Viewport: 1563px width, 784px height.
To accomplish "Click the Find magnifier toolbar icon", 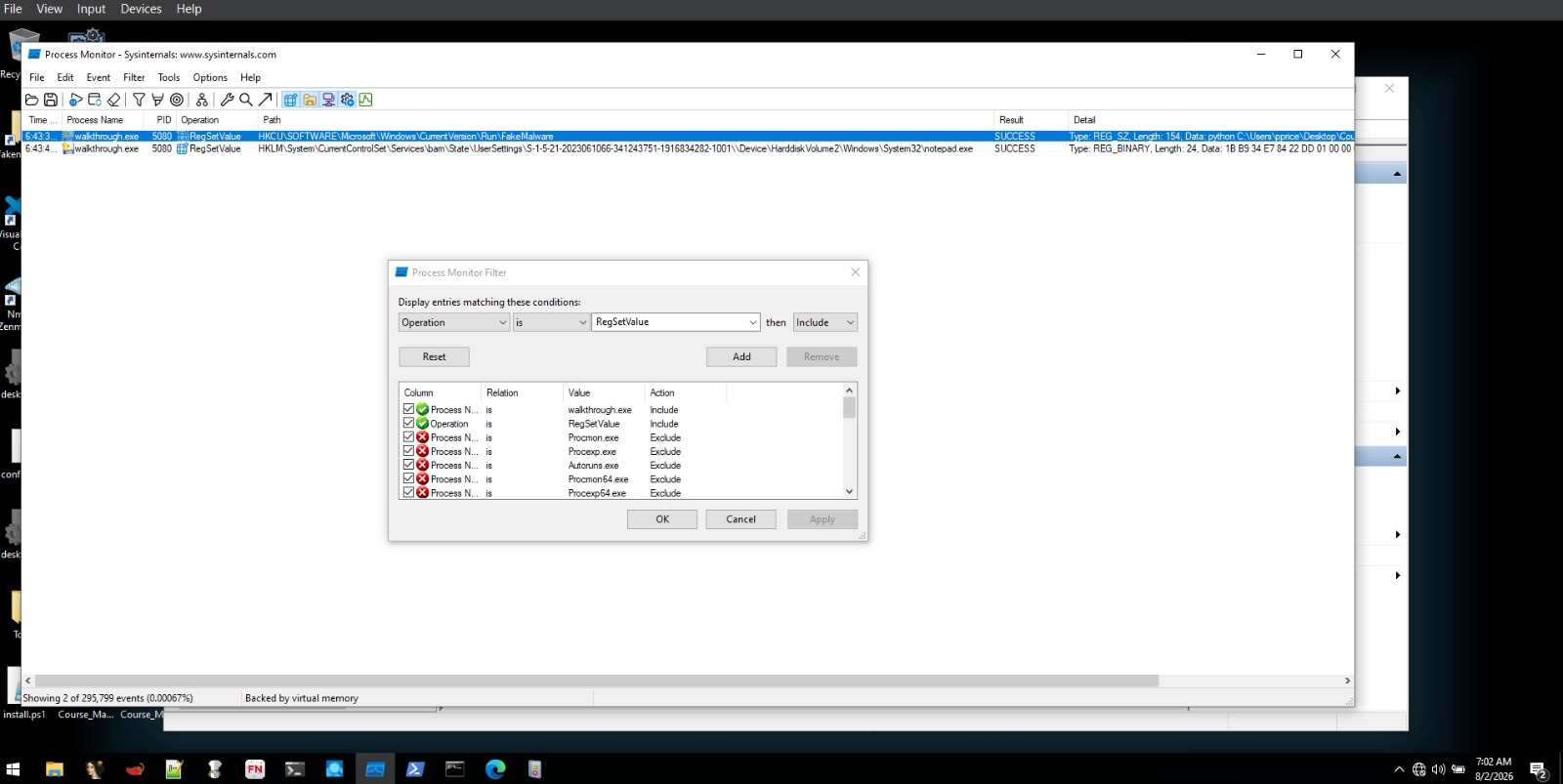I will click(246, 100).
